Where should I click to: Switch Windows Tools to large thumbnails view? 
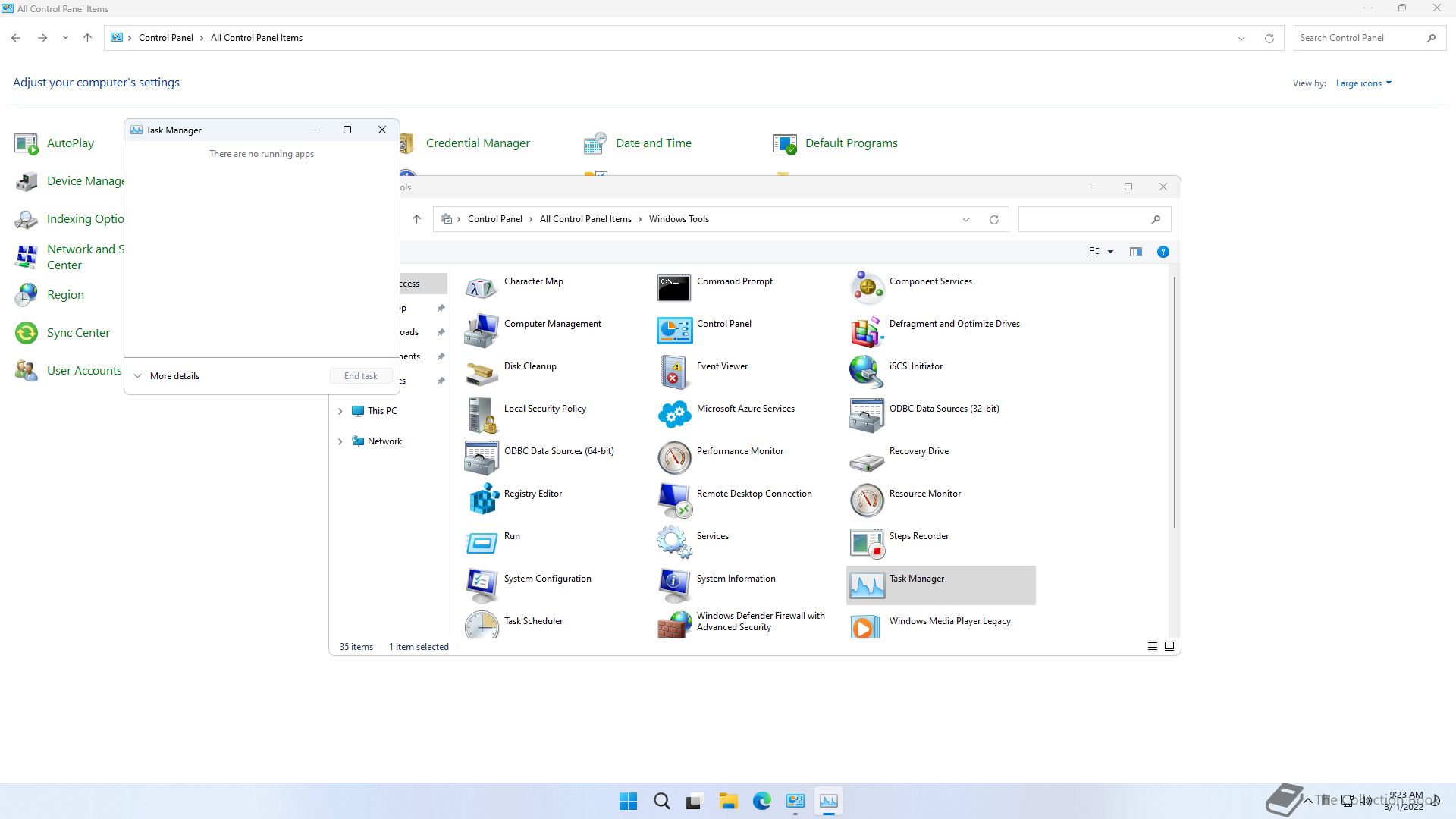[x=1169, y=646]
